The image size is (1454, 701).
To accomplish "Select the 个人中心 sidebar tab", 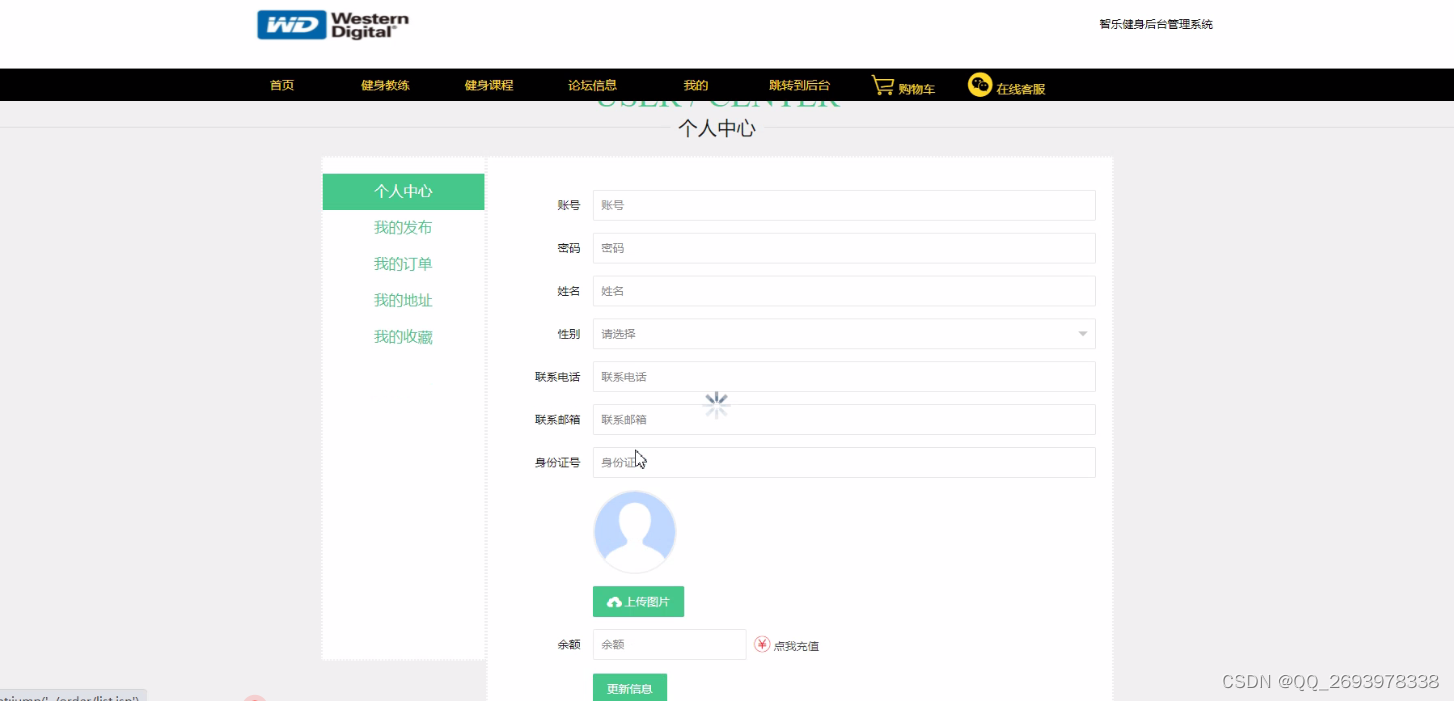I will point(403,192).
